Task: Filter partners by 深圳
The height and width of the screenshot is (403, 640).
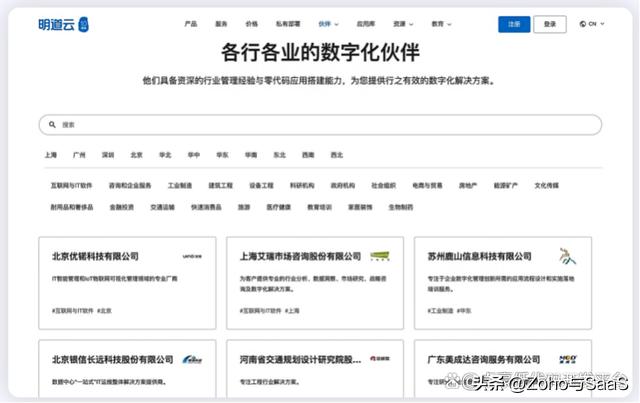Action: click(x=108, y=155)
